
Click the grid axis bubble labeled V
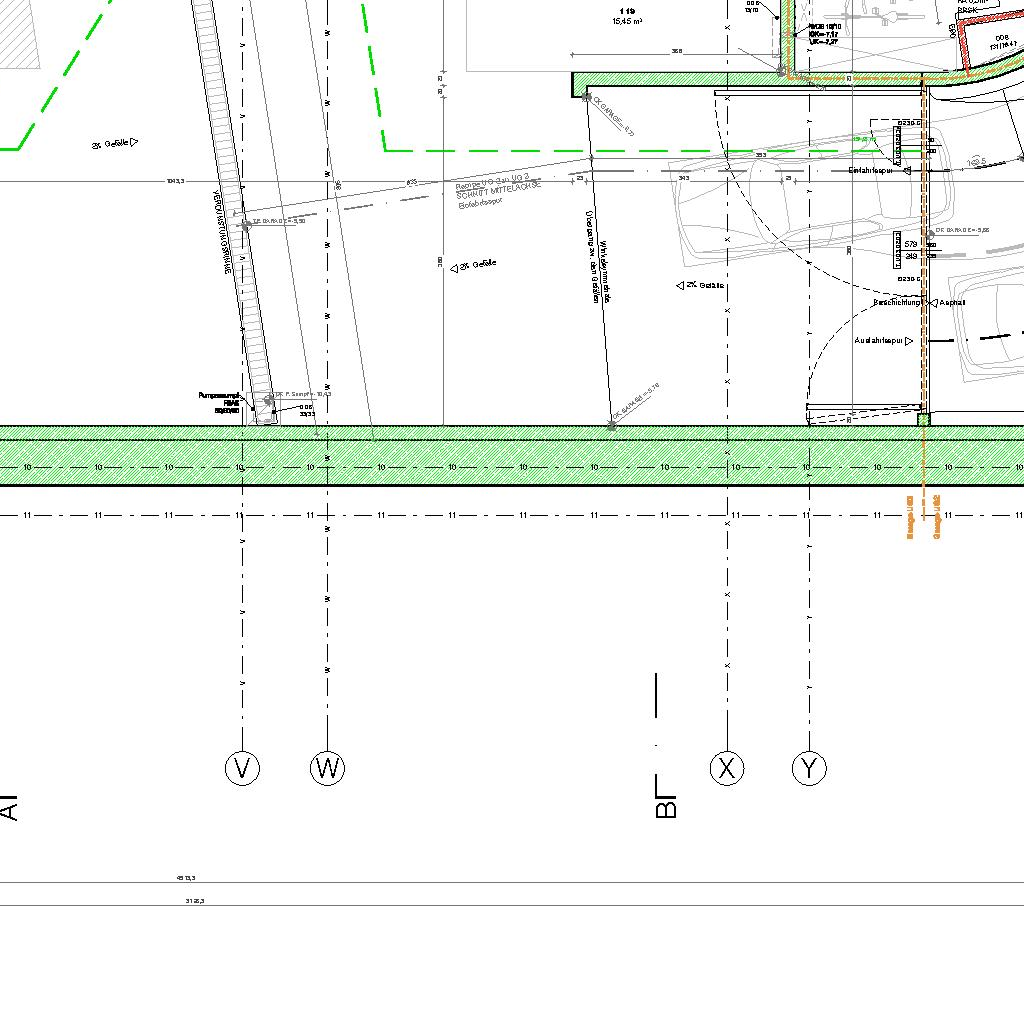click(x=242, y=768)
